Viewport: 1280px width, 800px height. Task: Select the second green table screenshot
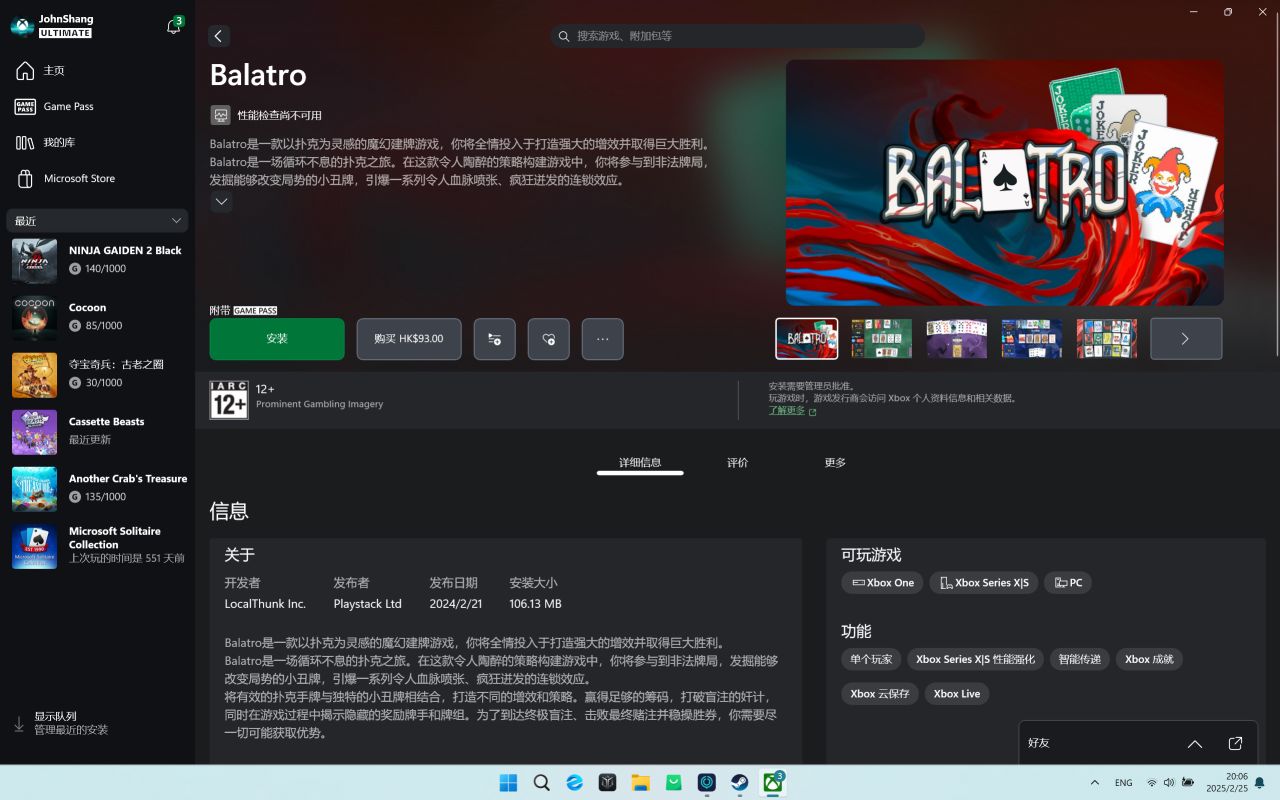pyautogui.click(x=882, y=339)
